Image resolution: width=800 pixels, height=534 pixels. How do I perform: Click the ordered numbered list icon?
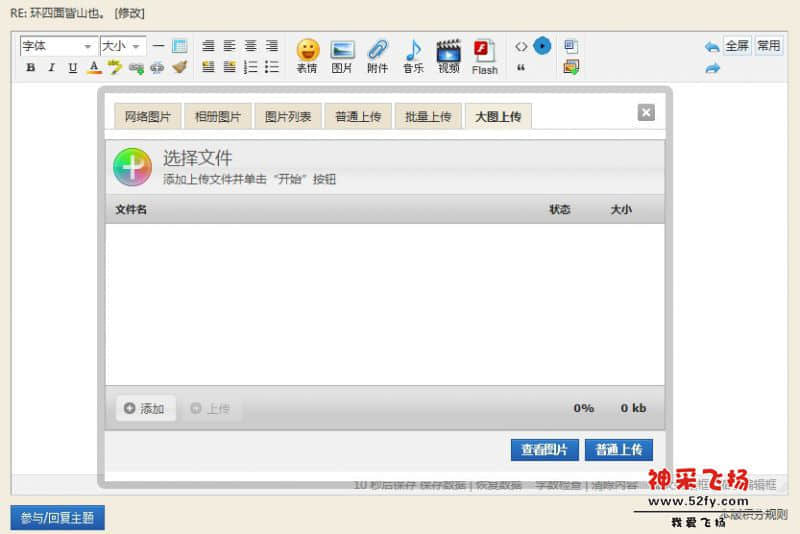pyautogui.click(x=251, y=67)
